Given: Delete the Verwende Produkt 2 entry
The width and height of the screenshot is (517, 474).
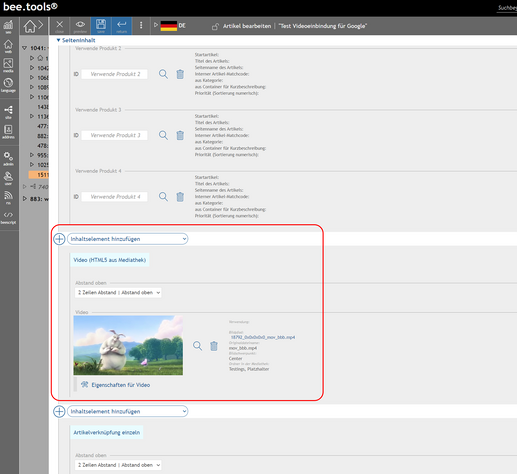Looking at the screenshot, I should (180, 74).
